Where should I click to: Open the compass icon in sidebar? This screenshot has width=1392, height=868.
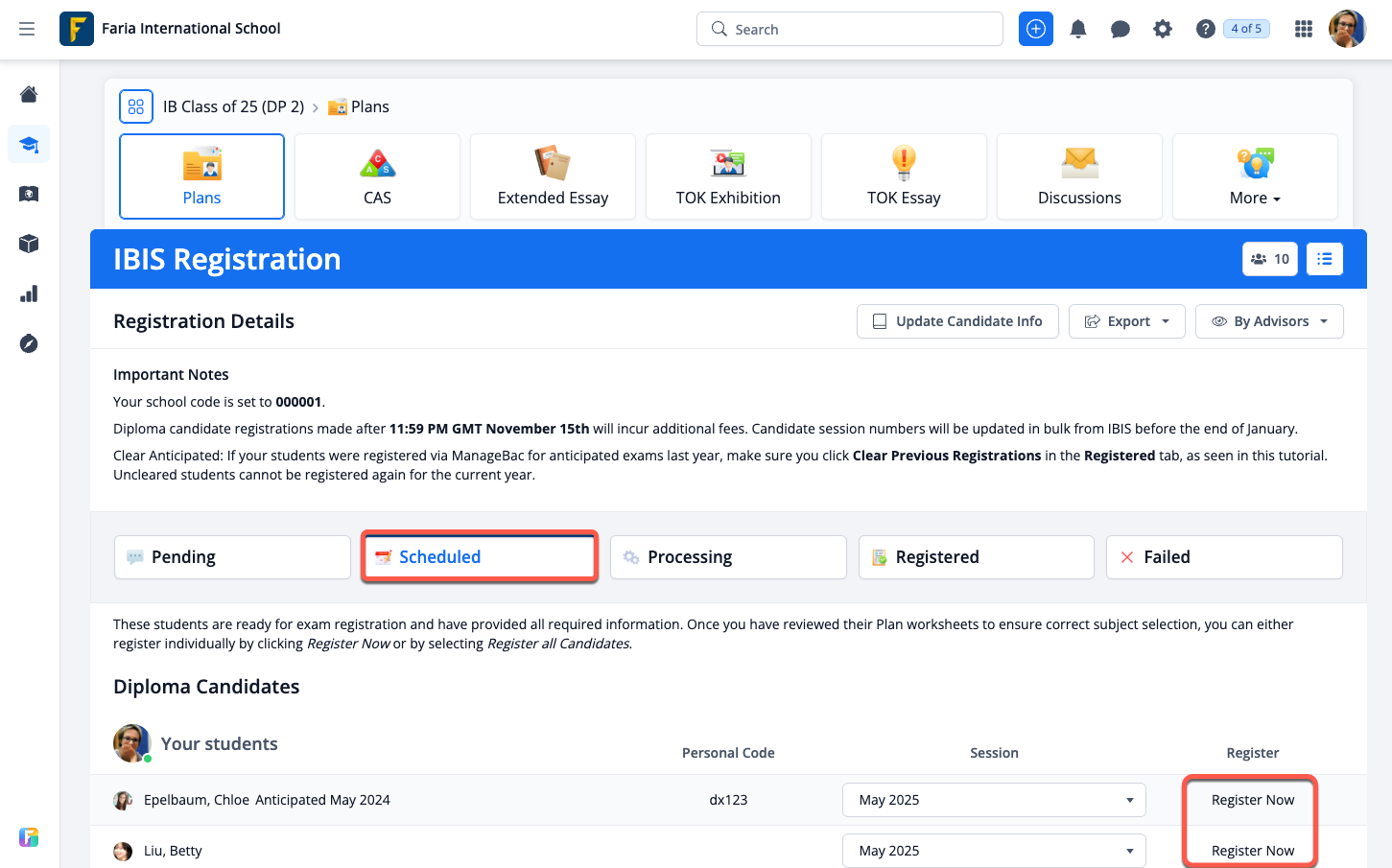[x=29, y=343]
